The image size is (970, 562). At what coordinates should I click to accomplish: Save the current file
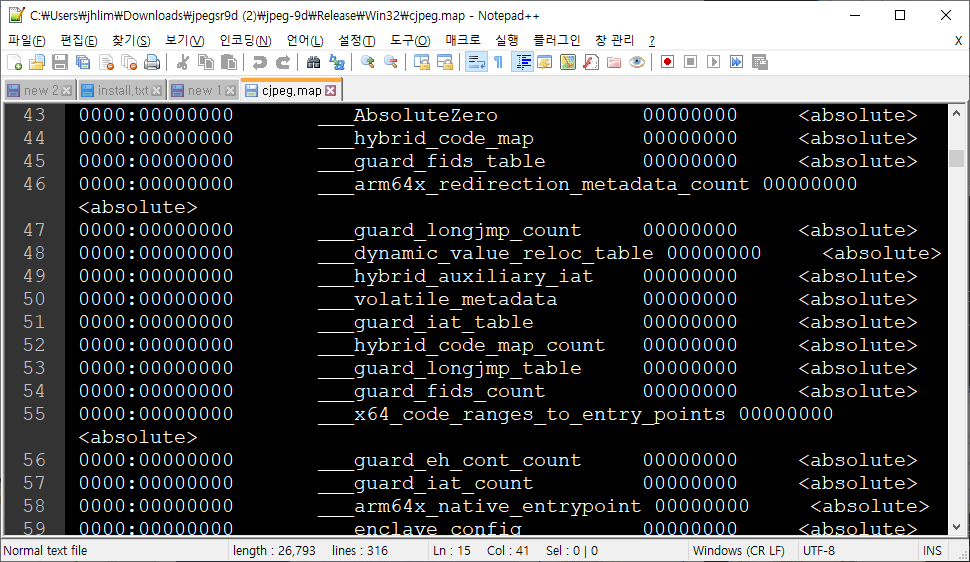click(x=60, y=63)
